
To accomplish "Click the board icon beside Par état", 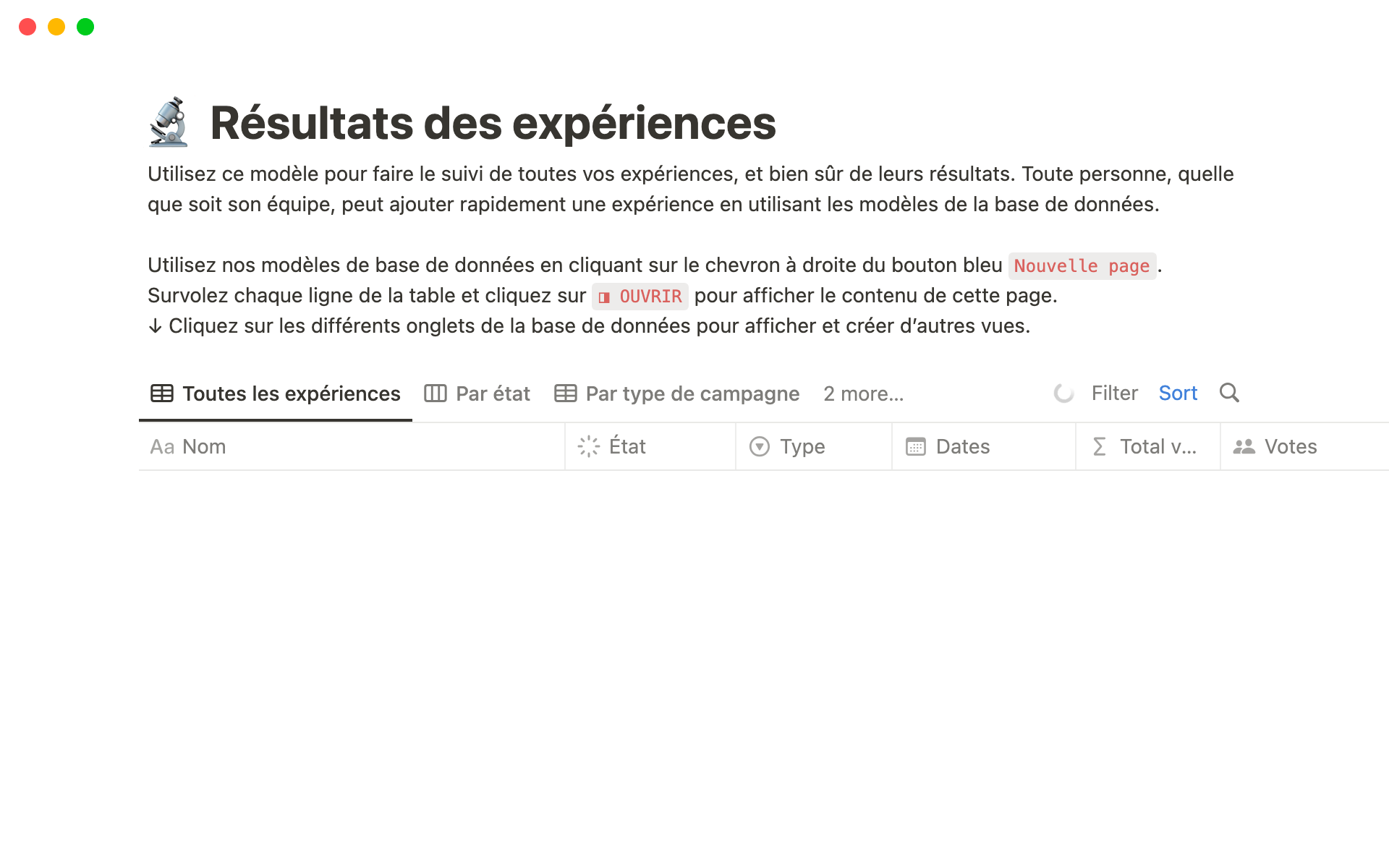I will 435,393.
